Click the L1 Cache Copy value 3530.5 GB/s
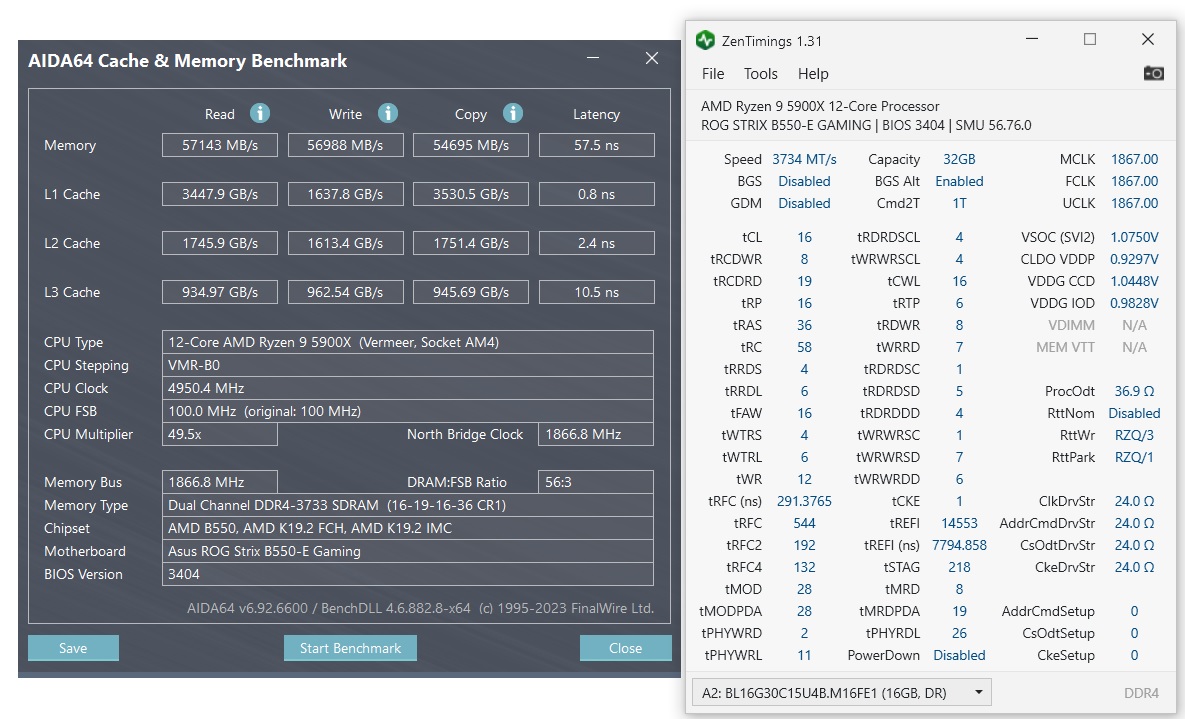1185x719 pixels. click(471, 194)
